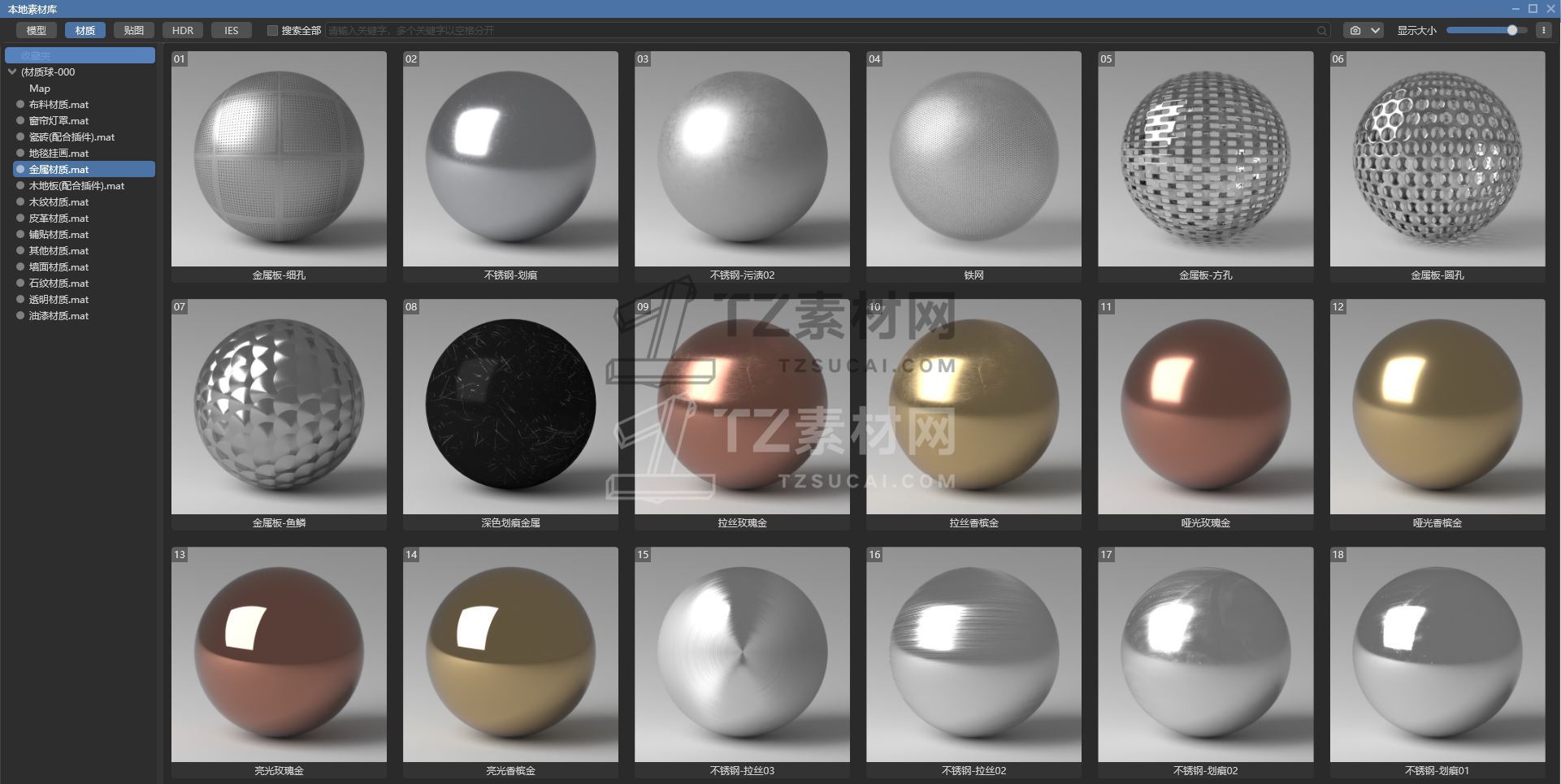Image resolution: width=1561 pixels, height=784 pixels.
Task: Select the 拉丝香槟金 material thumbnail
Action: click(973, 407)
